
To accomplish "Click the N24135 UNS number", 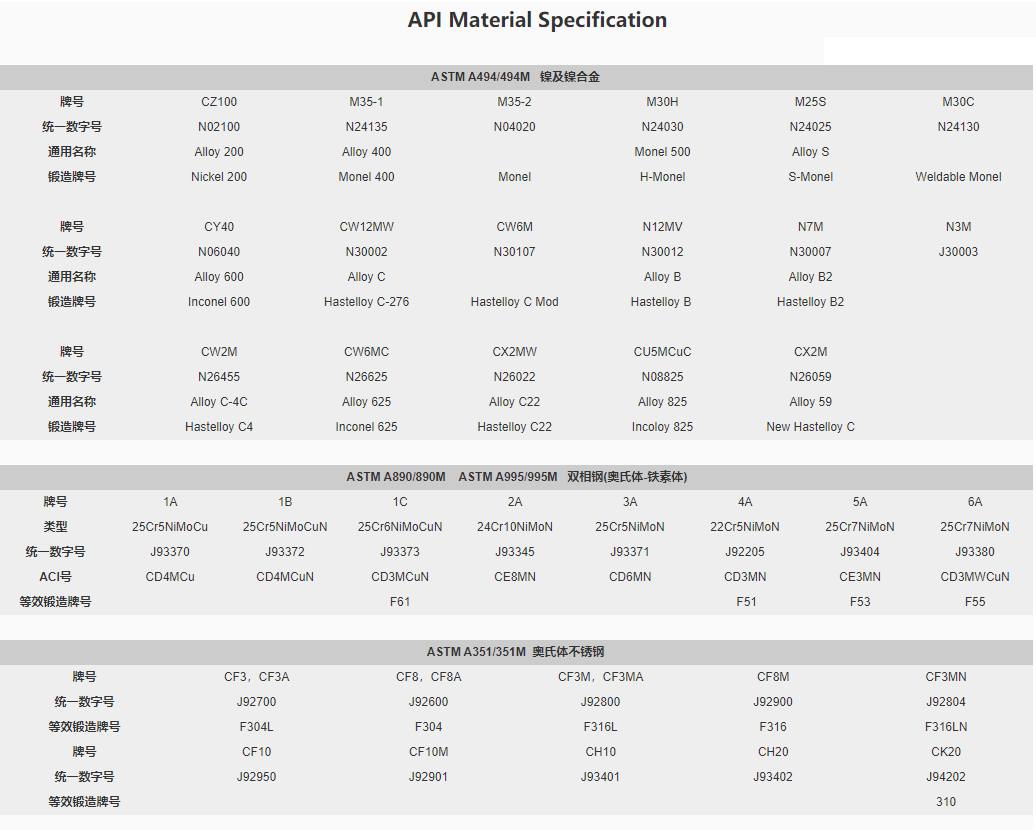I will point(366,127).
